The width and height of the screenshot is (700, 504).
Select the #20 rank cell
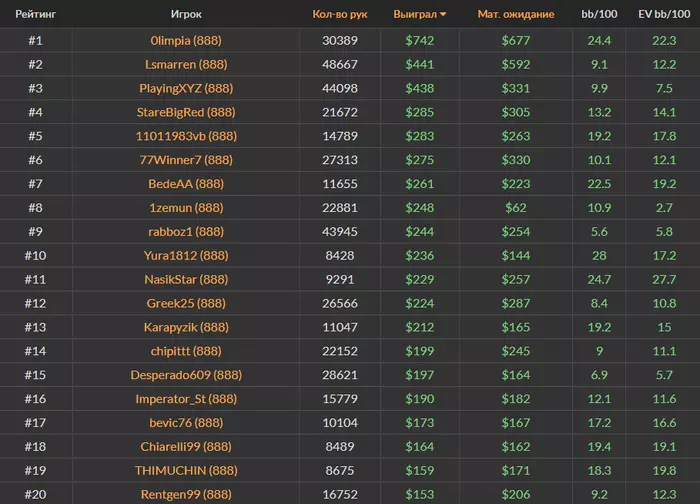click(35, 494)
